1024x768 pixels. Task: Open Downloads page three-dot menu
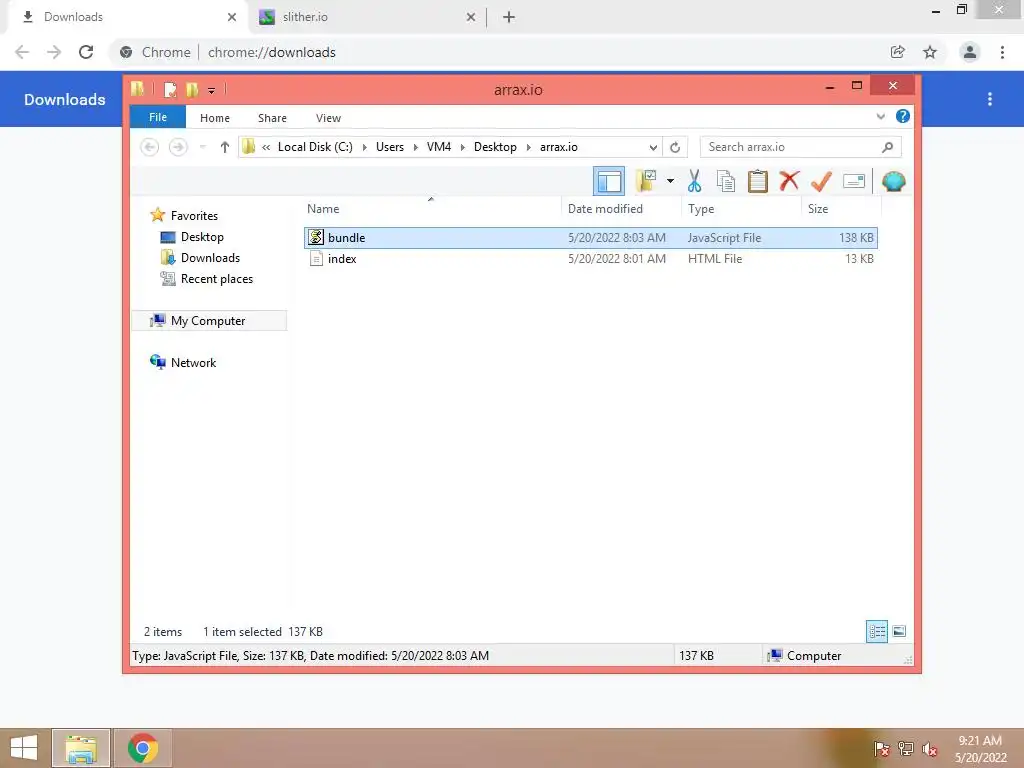point(990,99)
